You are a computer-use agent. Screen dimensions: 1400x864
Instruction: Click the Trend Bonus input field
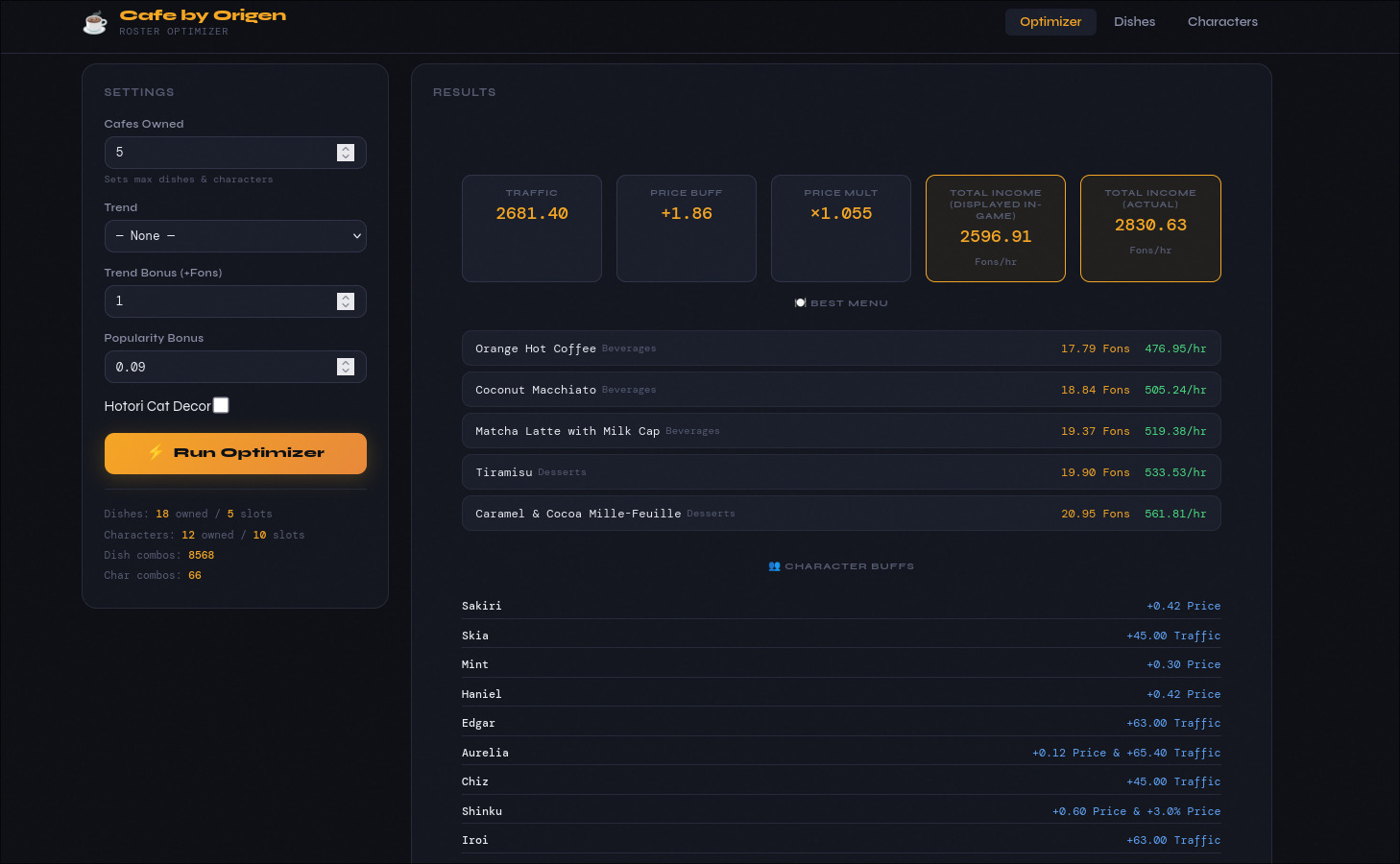pyautogui.click(x=235, y=301)
